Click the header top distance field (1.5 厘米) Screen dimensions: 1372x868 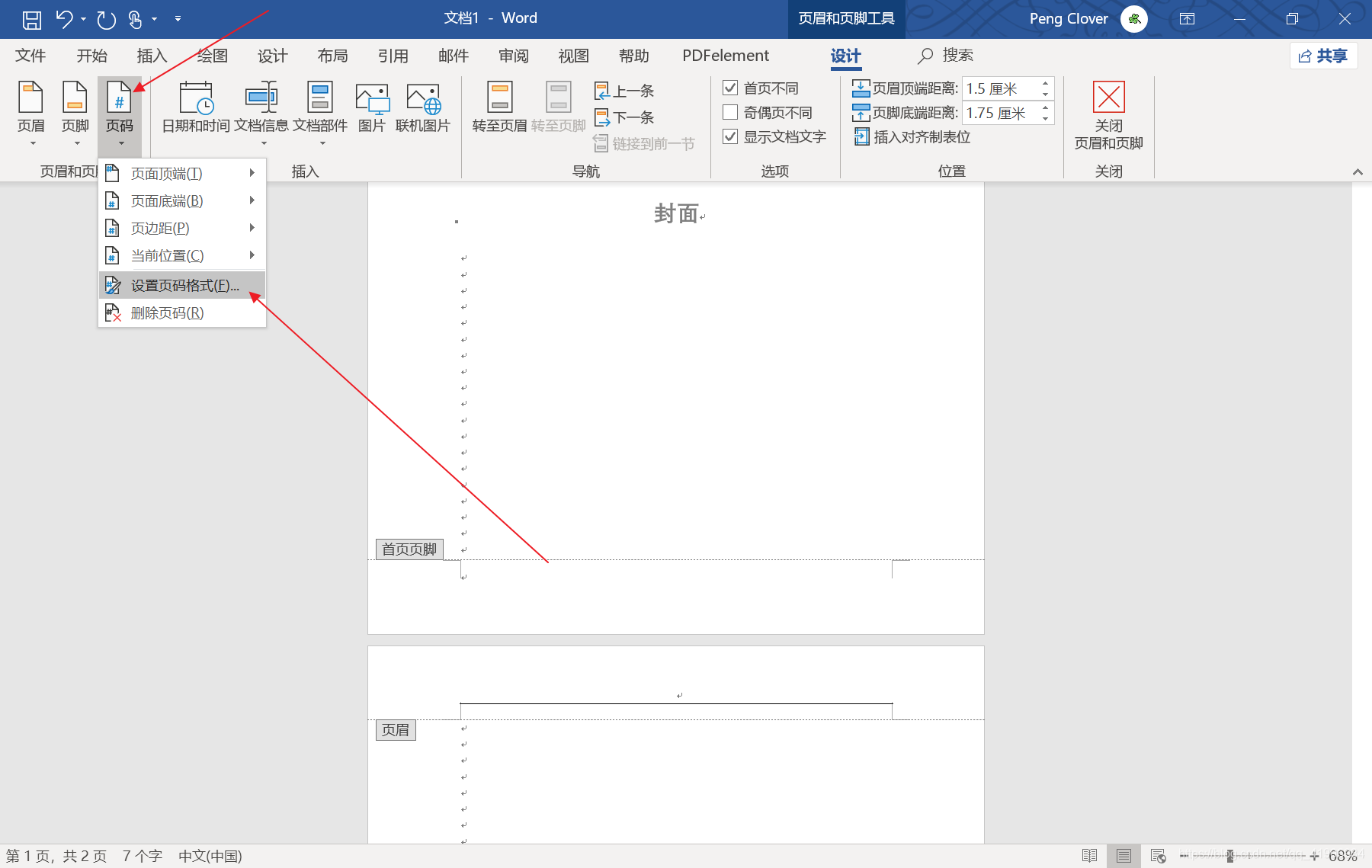(1000, 88)
